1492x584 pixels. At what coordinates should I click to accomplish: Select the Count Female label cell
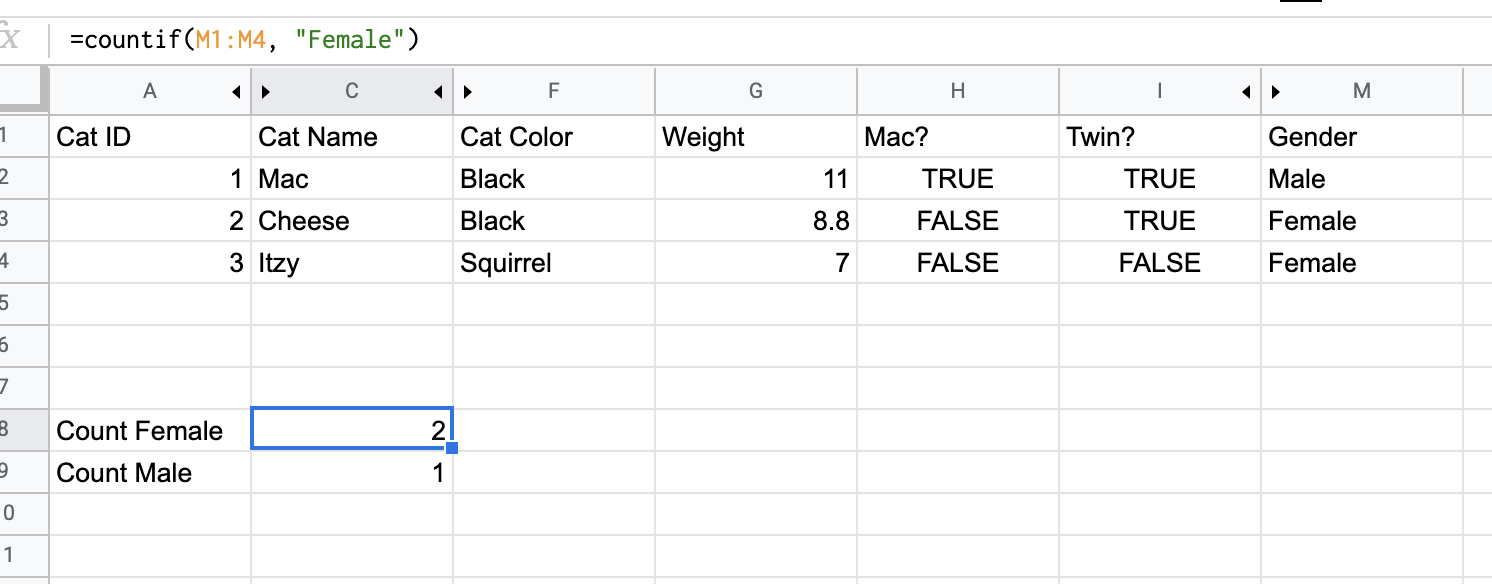click(150, 430)
